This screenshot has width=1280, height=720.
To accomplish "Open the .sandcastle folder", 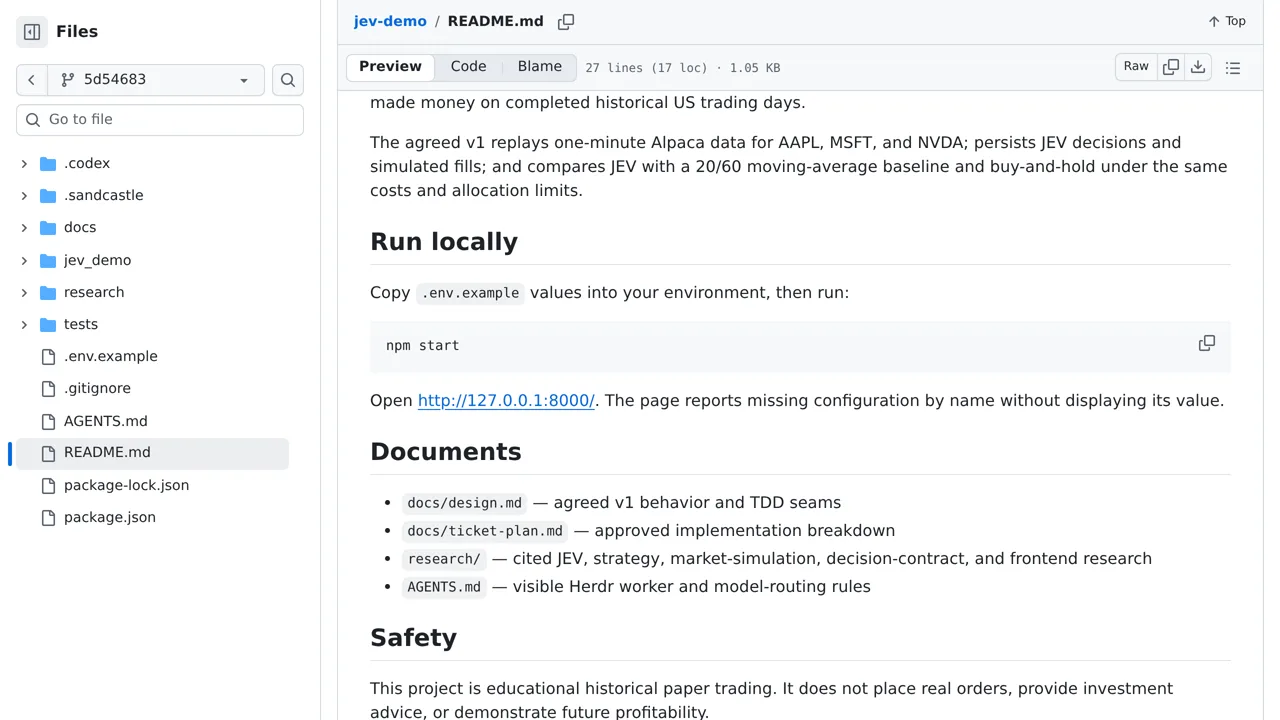I will [x=104, y=196].
